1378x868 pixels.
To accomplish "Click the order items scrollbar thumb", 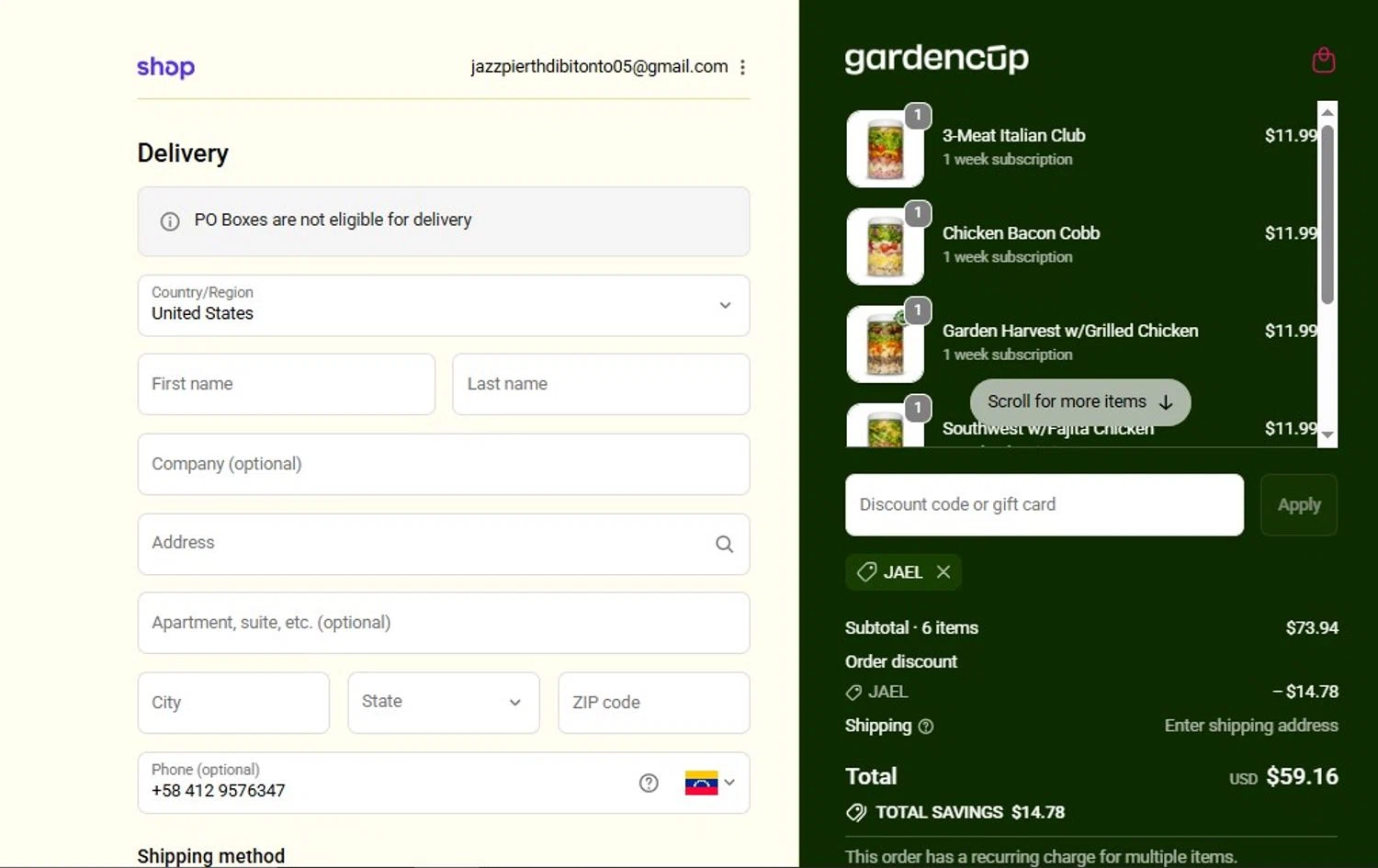I will click(1327, 213).
